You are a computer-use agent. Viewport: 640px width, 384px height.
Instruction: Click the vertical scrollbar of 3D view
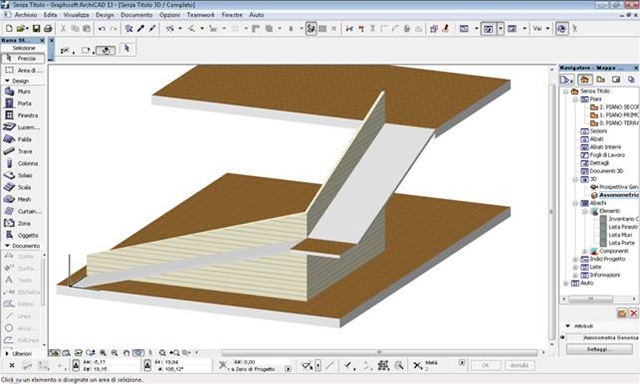click(x=552, y=211)
